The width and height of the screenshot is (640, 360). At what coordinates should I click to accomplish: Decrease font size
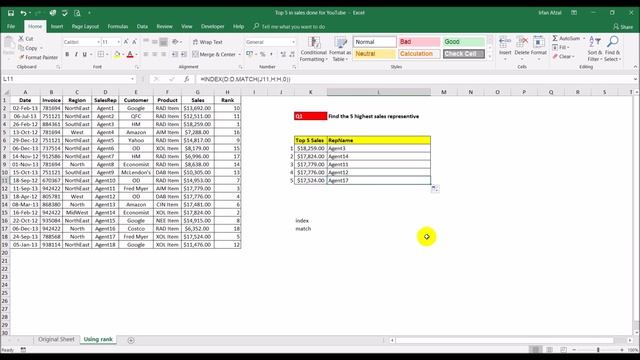pyautogui.click(x=134, y=42)
